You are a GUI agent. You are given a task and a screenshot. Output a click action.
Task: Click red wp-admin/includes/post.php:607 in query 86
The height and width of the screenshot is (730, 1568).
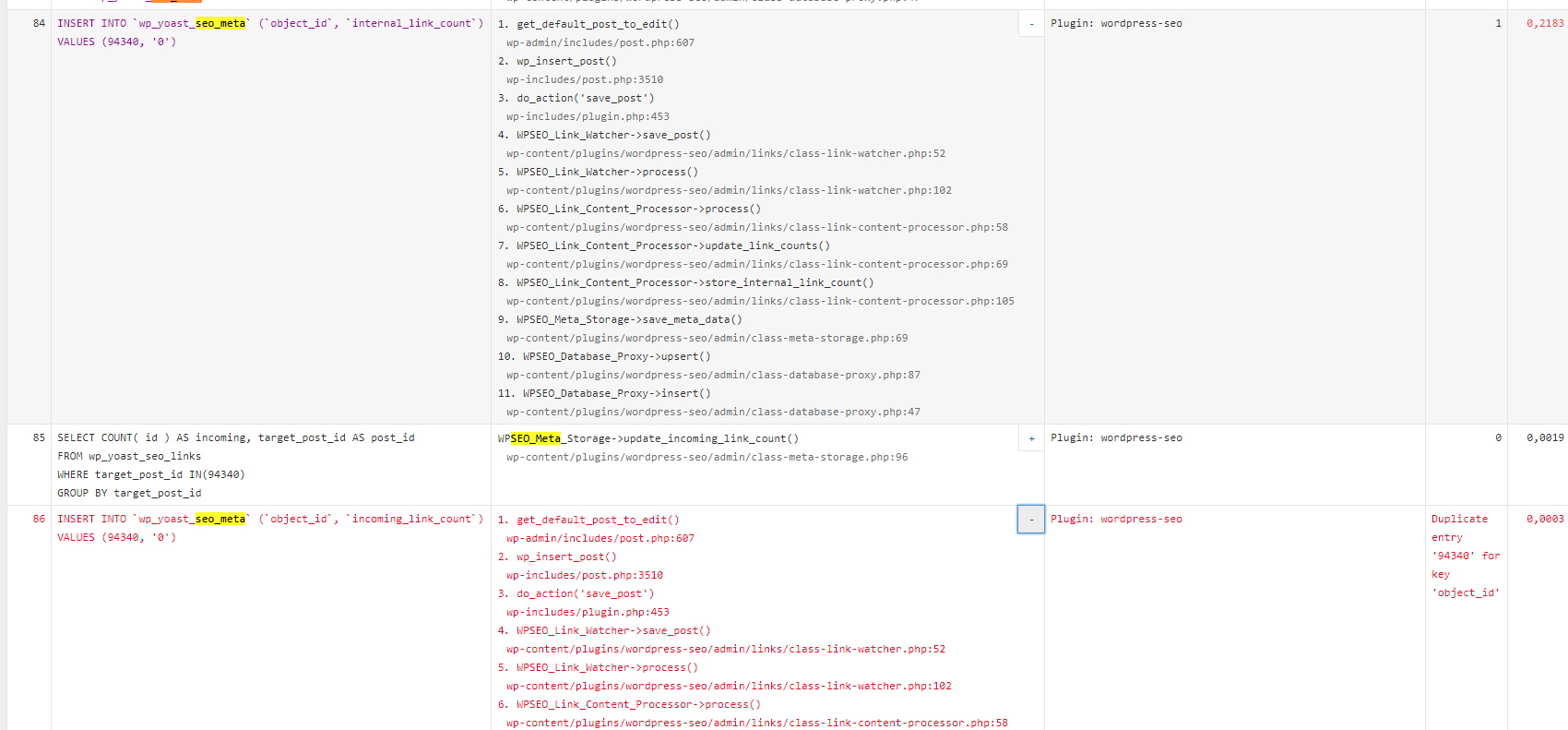(600, 539)
